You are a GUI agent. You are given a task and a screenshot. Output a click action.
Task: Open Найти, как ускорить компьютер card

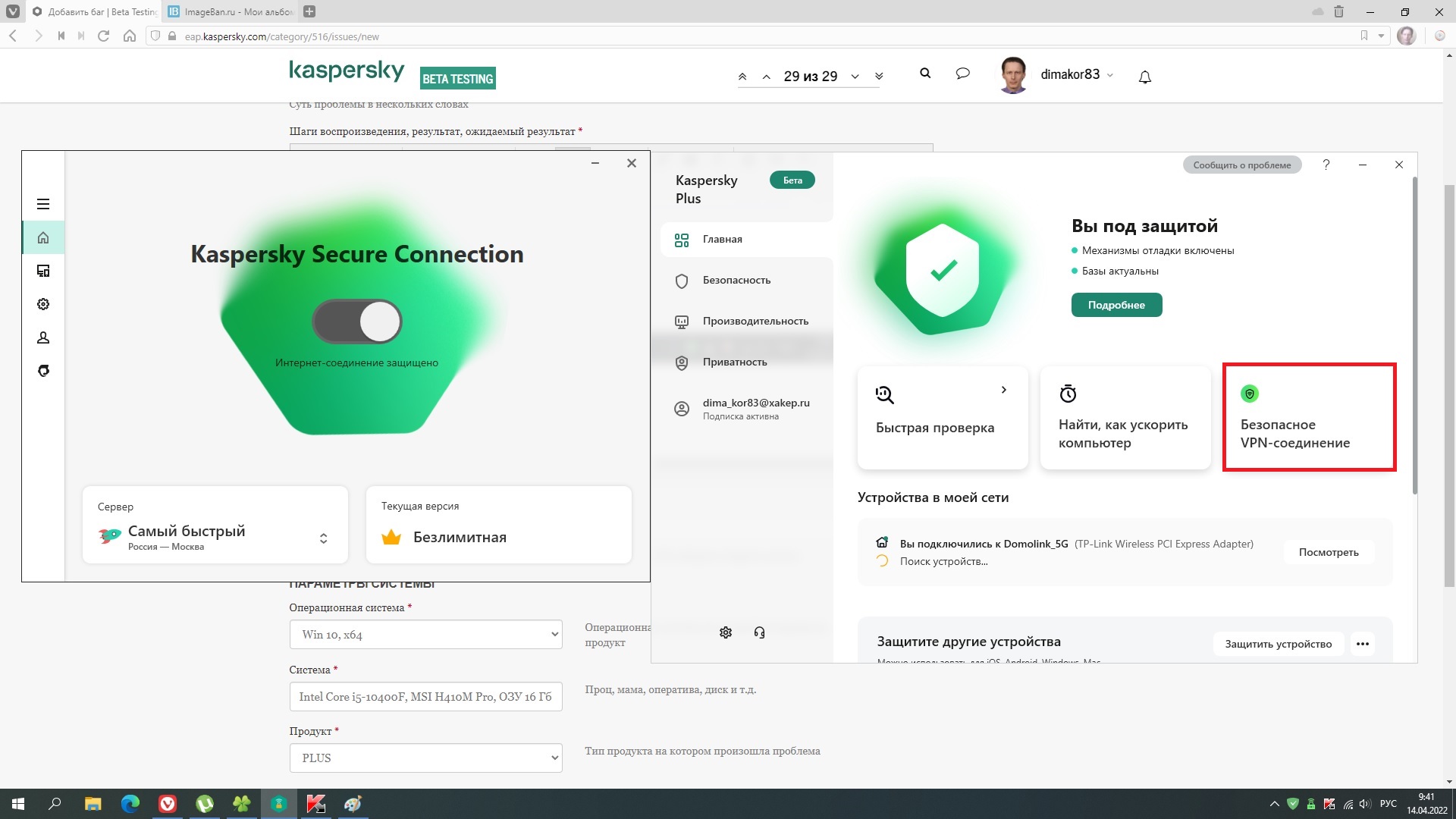pyautogui.click(x=1125, y=418)
